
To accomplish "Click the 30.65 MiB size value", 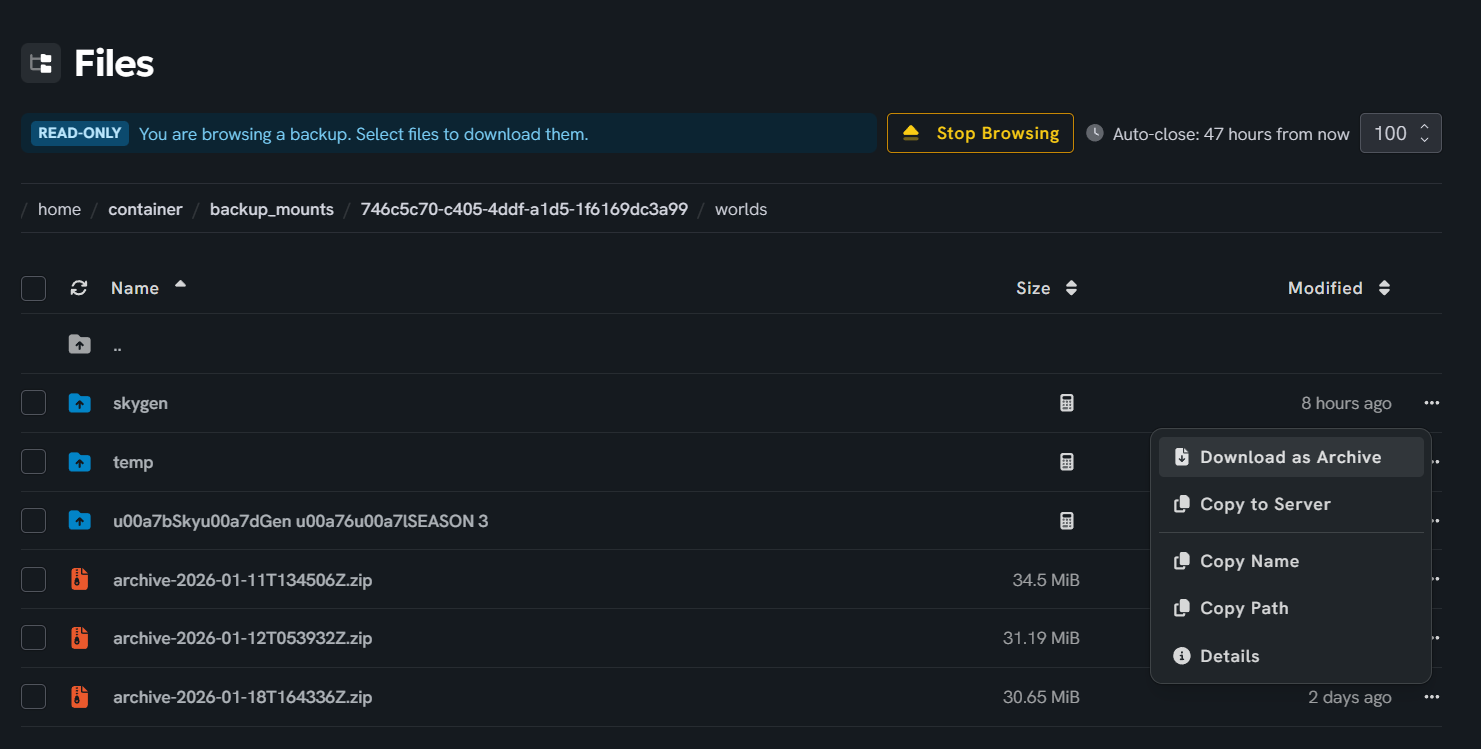I will pos(1041,697).
